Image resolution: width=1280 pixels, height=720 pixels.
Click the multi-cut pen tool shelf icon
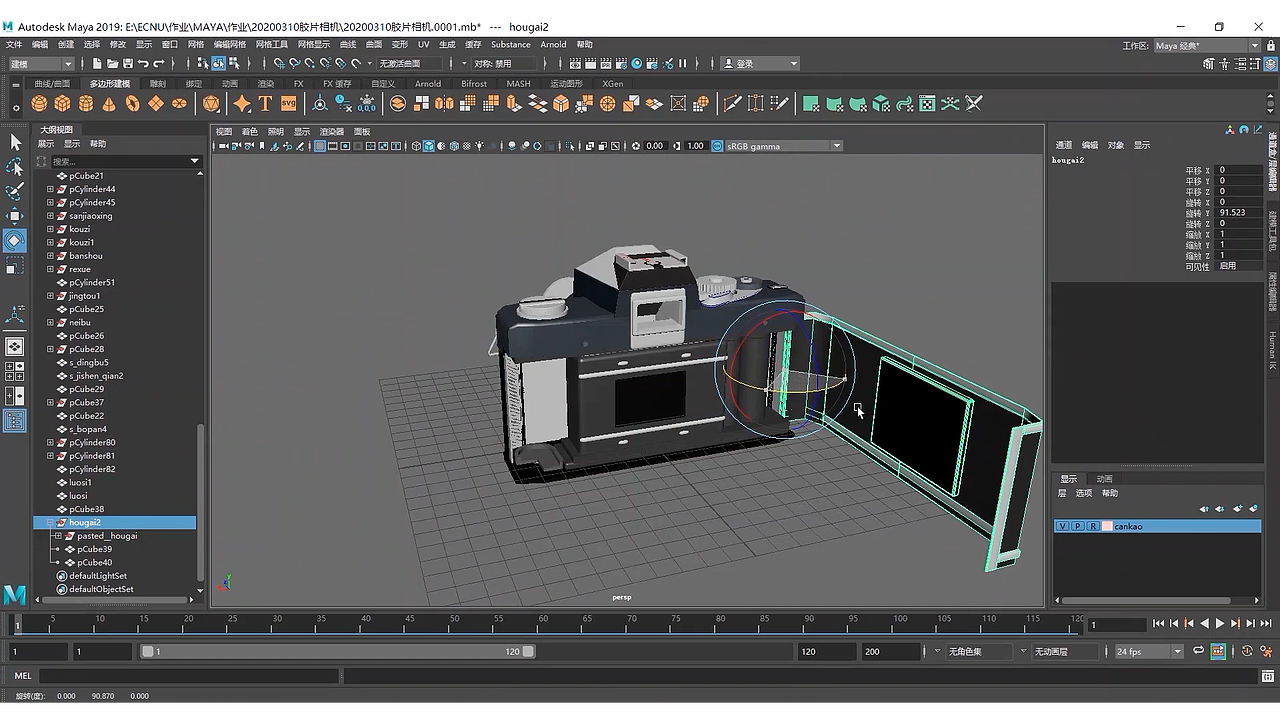pyautogui.click(x=732, y=103)
